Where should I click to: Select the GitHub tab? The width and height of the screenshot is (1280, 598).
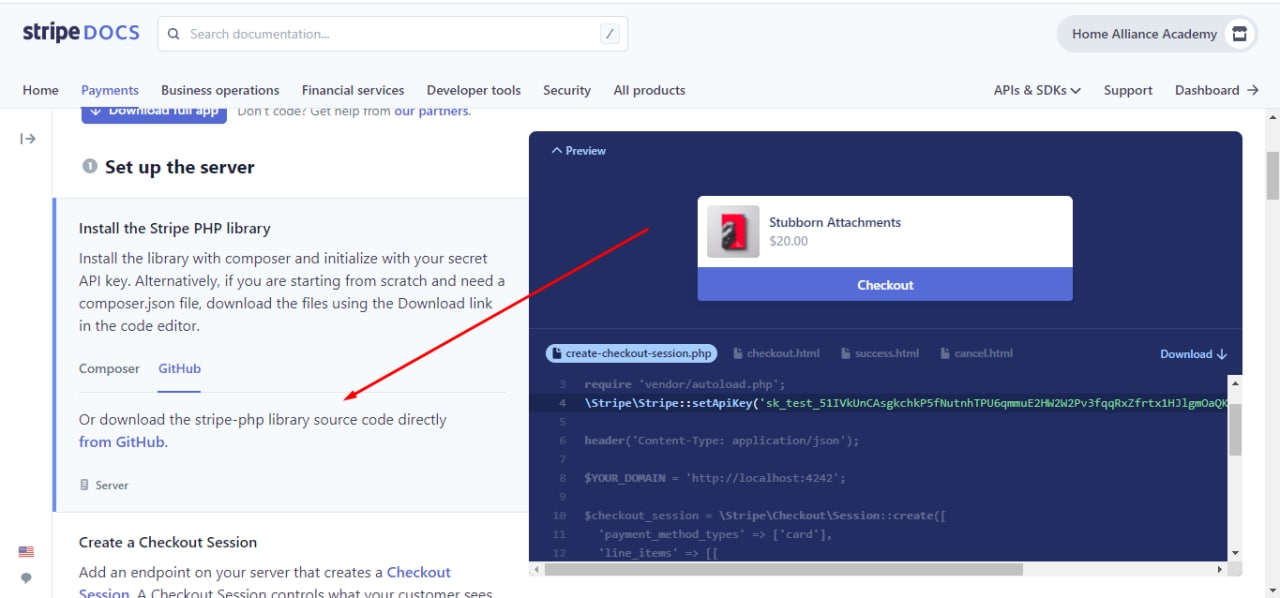180,369
